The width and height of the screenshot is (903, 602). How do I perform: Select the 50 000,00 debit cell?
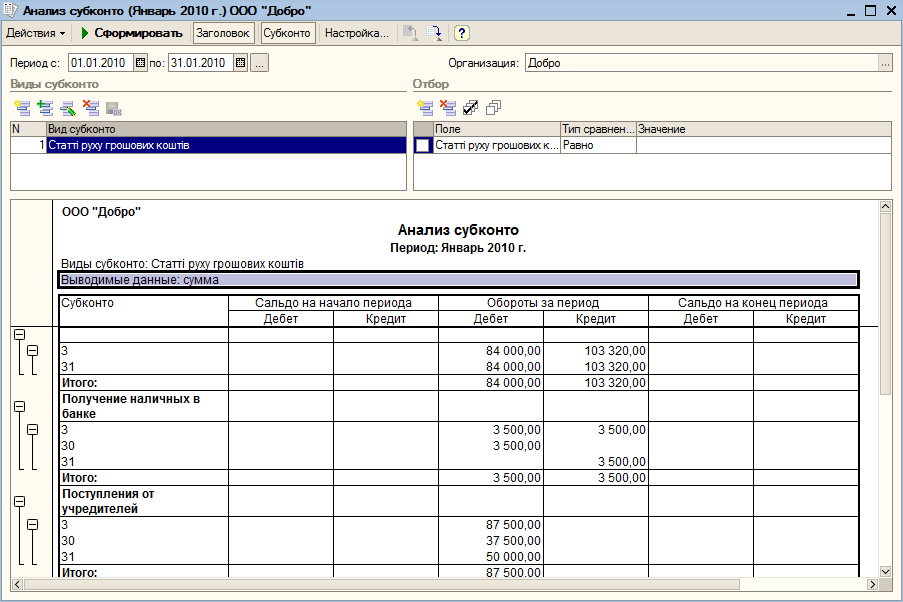coord(491,556)
